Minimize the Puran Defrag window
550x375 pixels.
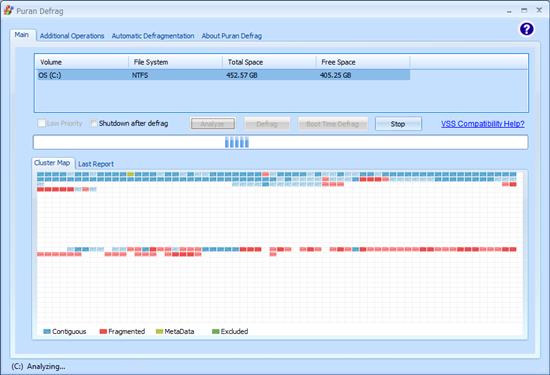[509, 11]
